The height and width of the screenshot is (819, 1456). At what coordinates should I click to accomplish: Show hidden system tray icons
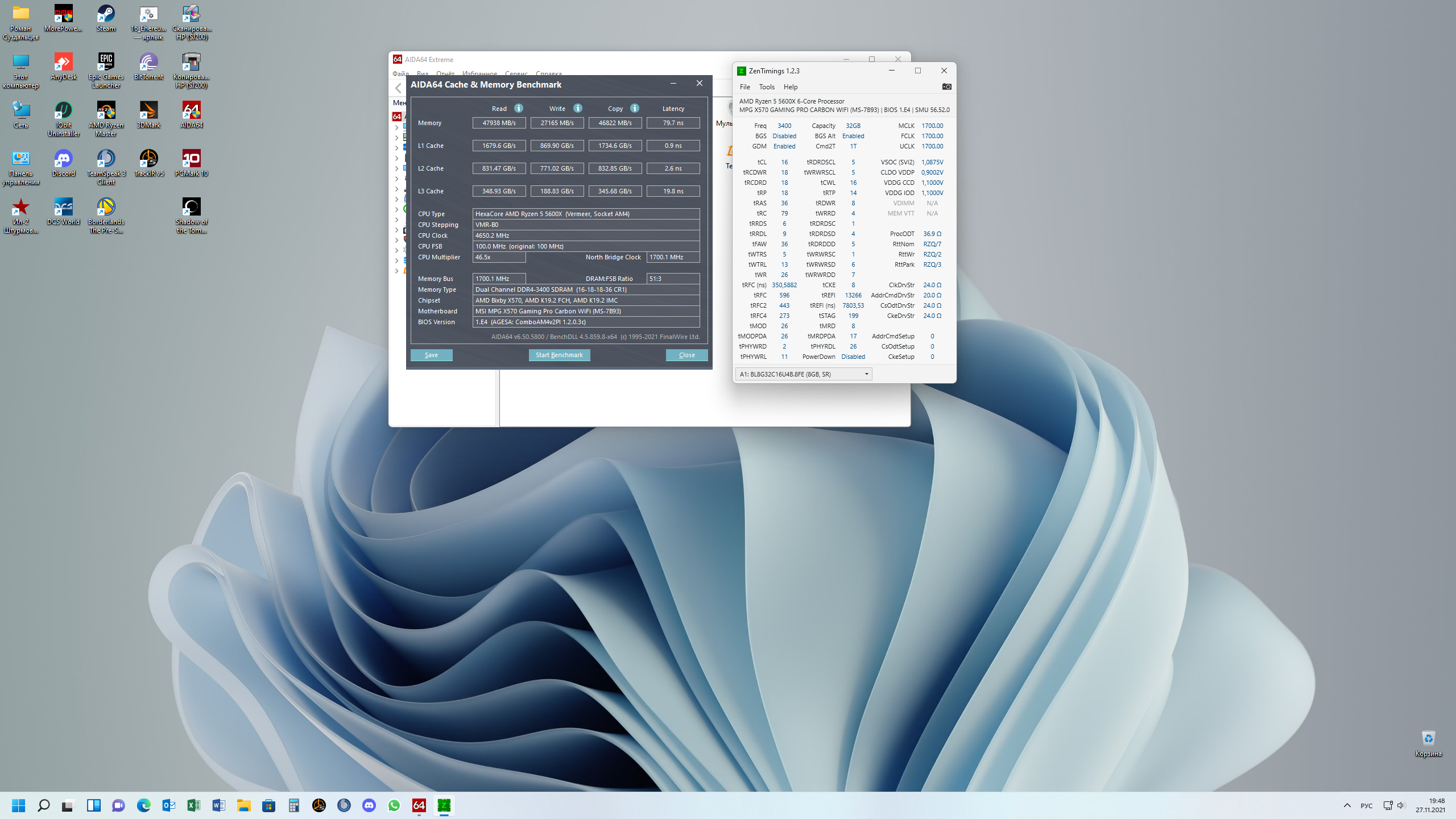(x=1347, y=805)
